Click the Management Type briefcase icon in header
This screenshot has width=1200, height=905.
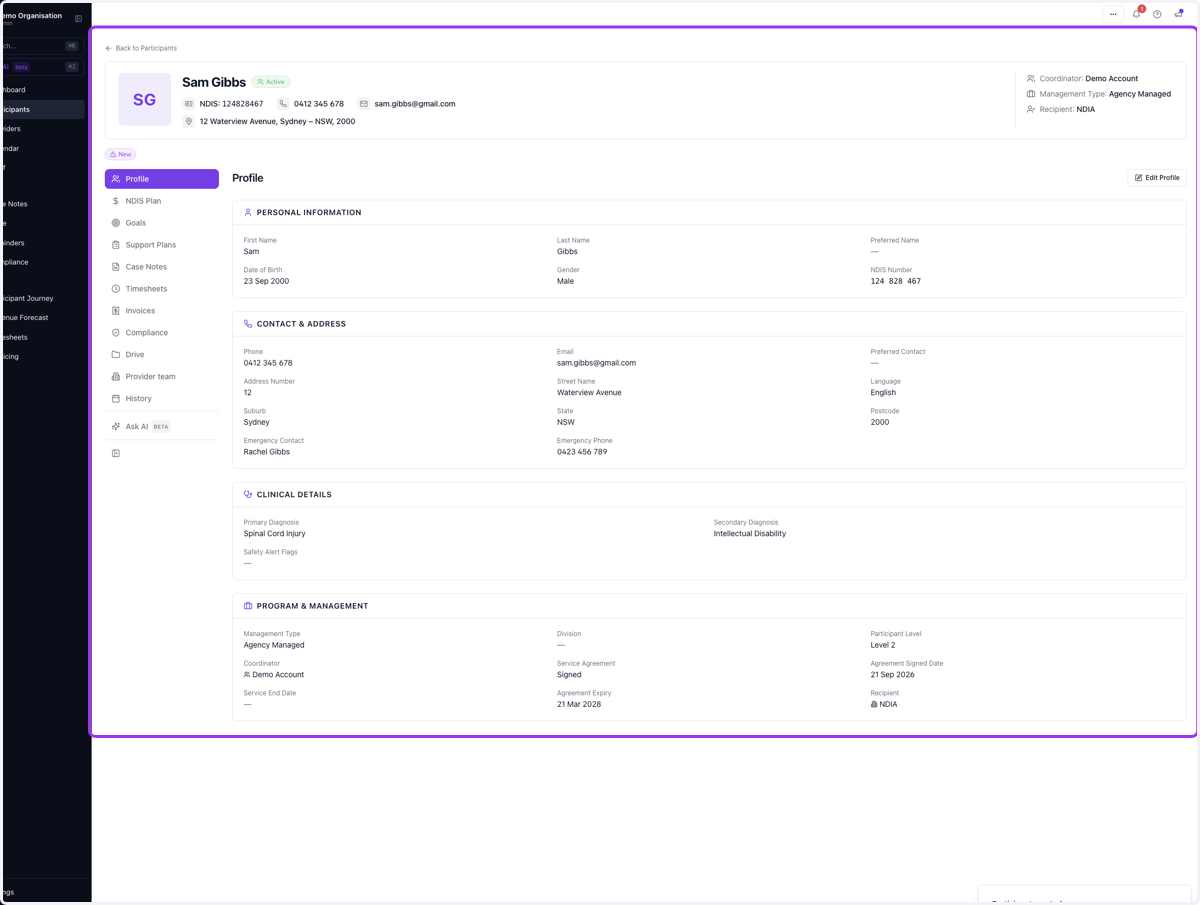click(x=1031, y=94)
